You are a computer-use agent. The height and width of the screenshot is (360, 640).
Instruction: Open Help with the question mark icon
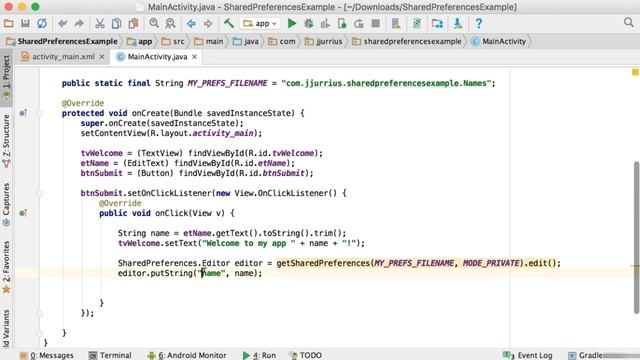pyautogui.click(x=478, y=23)
